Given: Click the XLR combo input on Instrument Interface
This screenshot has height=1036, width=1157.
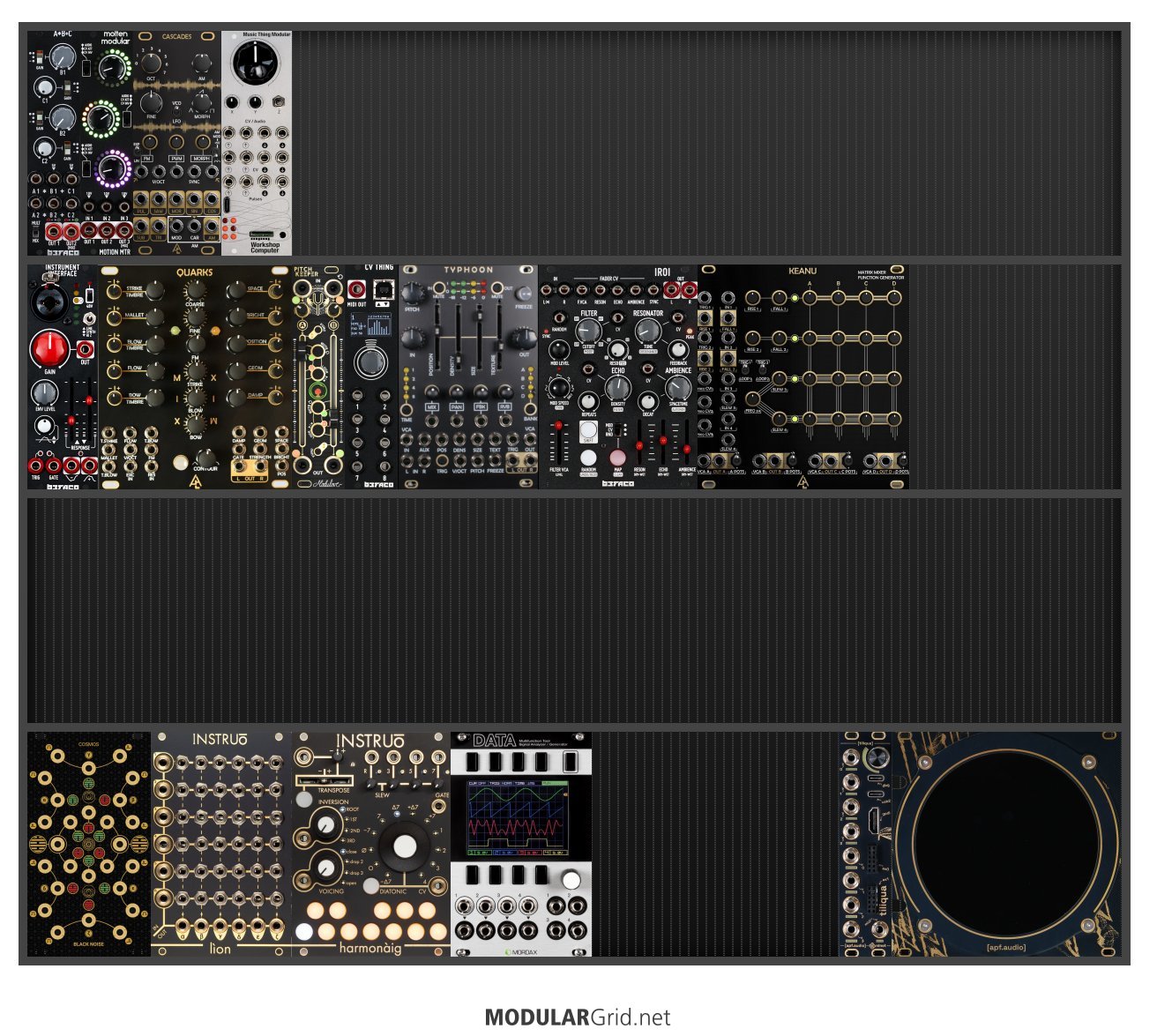Looking at the screenshot, I should [x=48, y=304].
